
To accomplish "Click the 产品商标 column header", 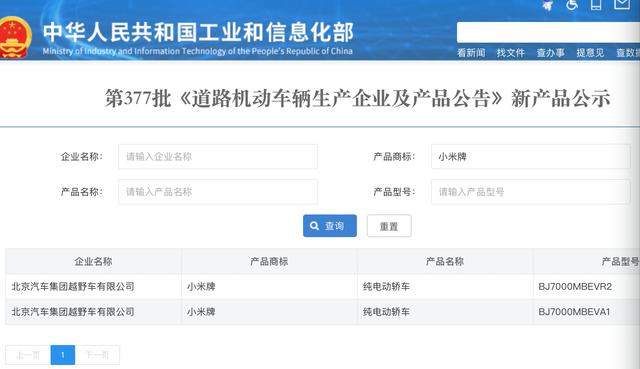I will pos(269,261).
